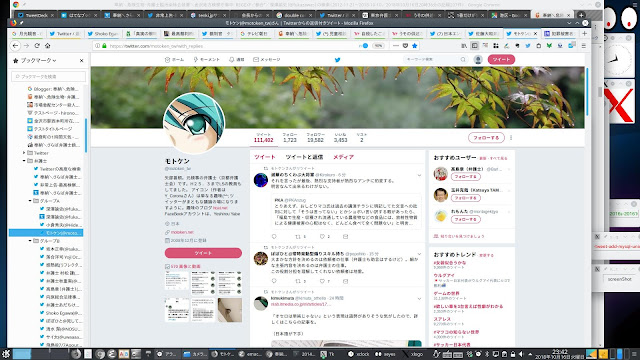Image resolution: width=640 pixels, height=360 pixels.
Task: Collapse the 弁護士 bookmark folder
Action: click(24, 161)
